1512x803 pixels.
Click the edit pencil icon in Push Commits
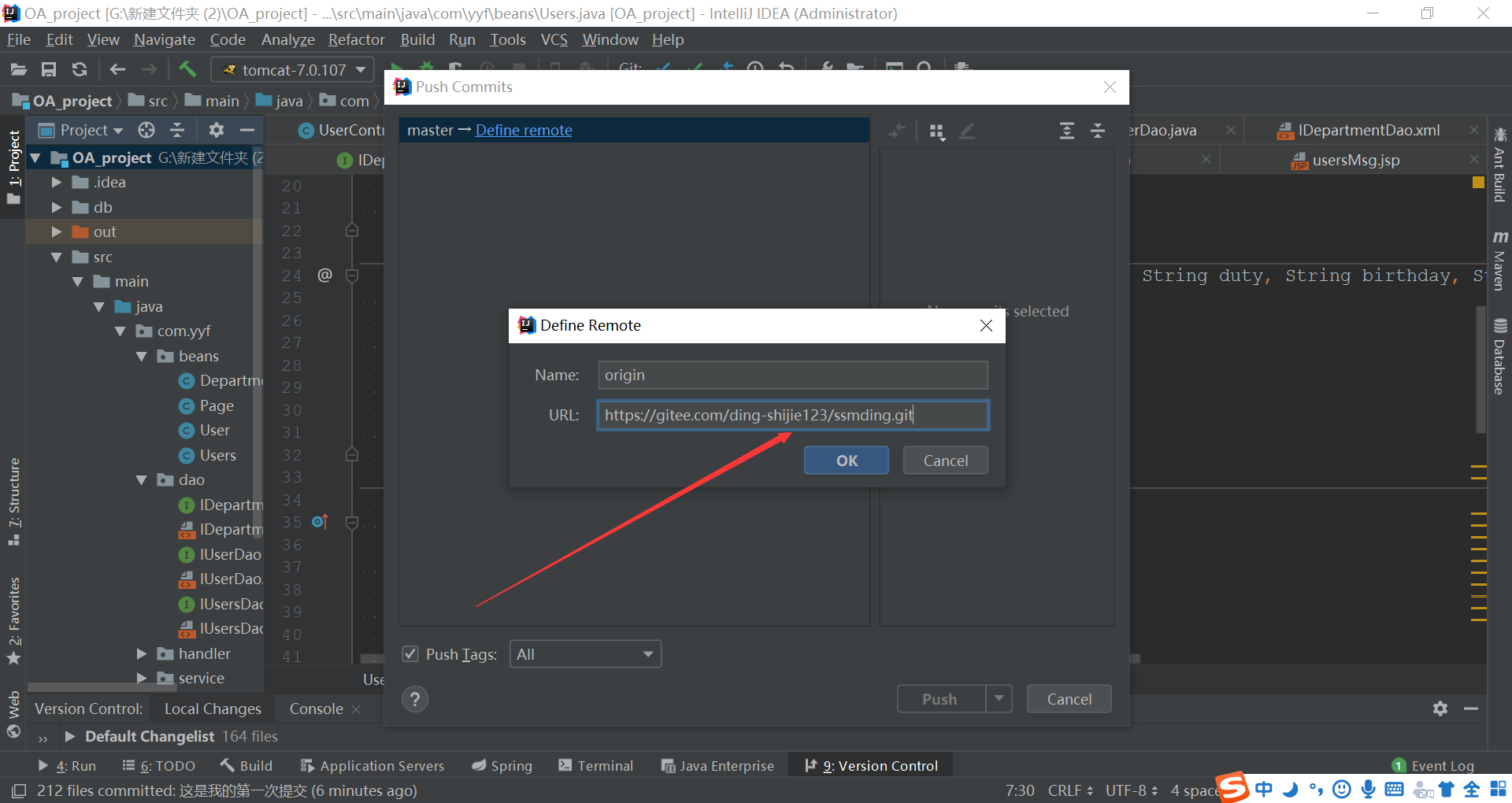pyautogui.click(x=967, y=131)
